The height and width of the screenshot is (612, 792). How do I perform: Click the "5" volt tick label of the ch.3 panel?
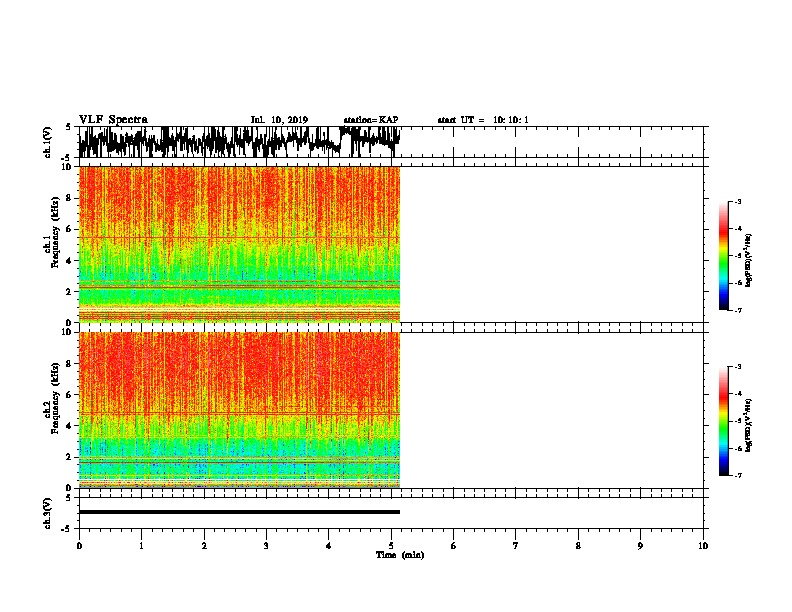[x=68, y=498]
